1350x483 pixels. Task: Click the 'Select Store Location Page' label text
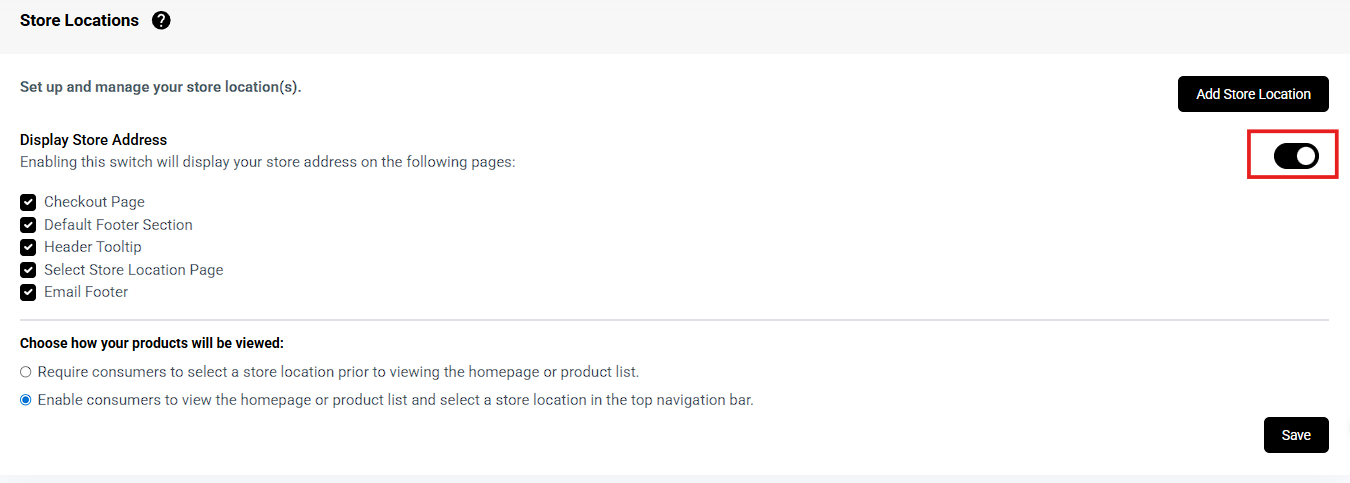pyautogui.click(x=134, y=270)
